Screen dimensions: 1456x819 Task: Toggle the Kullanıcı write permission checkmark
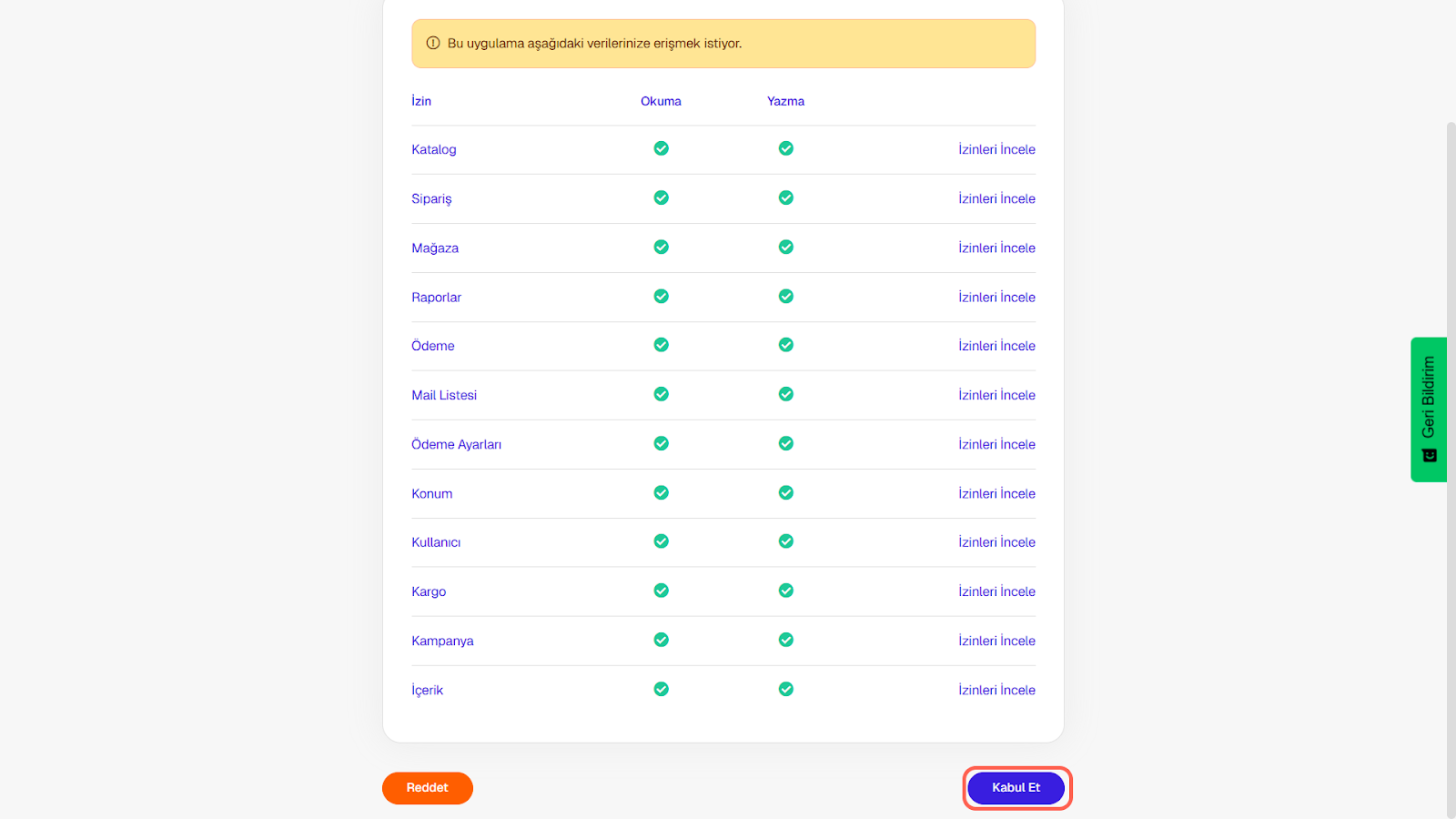click(786, 541)
